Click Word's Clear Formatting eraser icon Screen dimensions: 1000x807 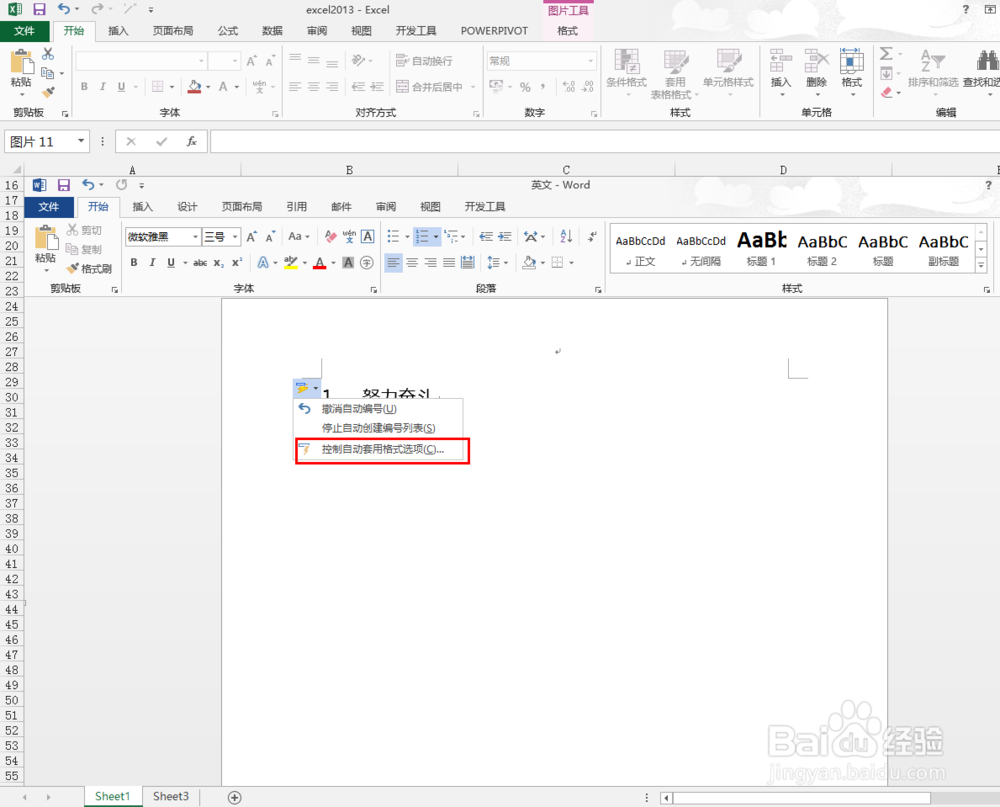[x=330, y=237]
